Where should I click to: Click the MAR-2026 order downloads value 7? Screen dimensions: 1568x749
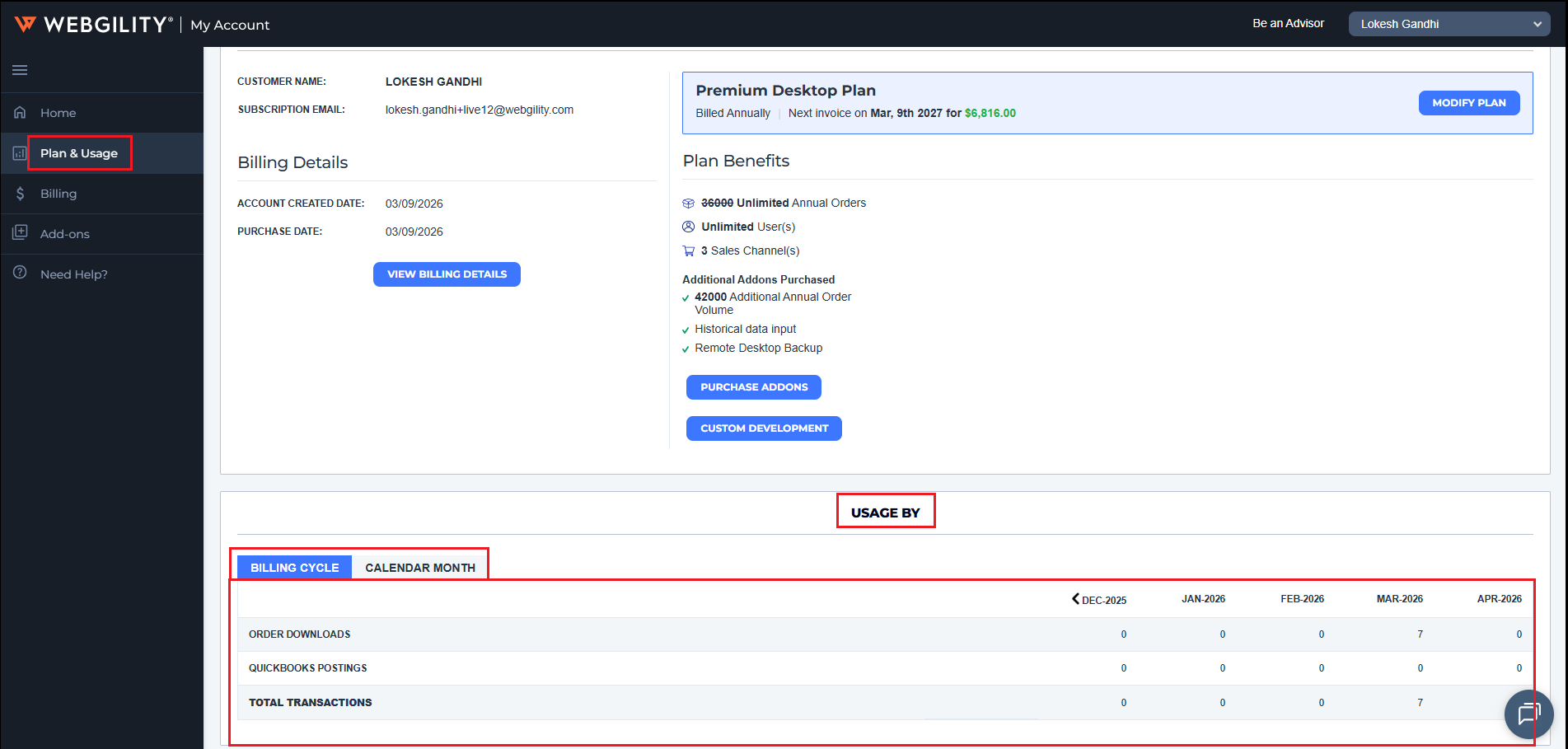point(1420,634)
